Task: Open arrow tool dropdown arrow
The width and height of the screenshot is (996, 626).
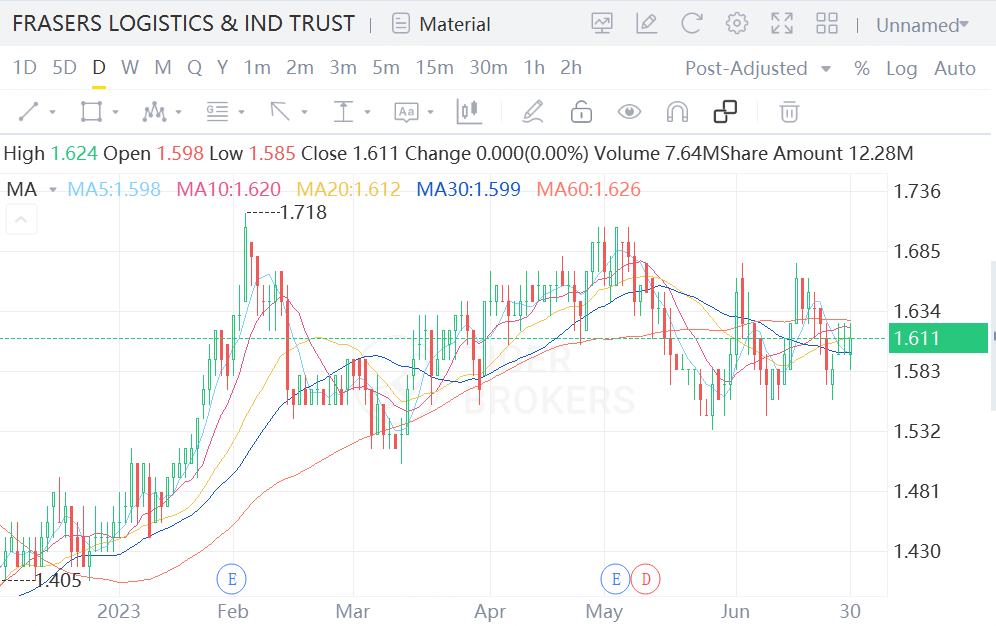Action: [x=304, y=112]
